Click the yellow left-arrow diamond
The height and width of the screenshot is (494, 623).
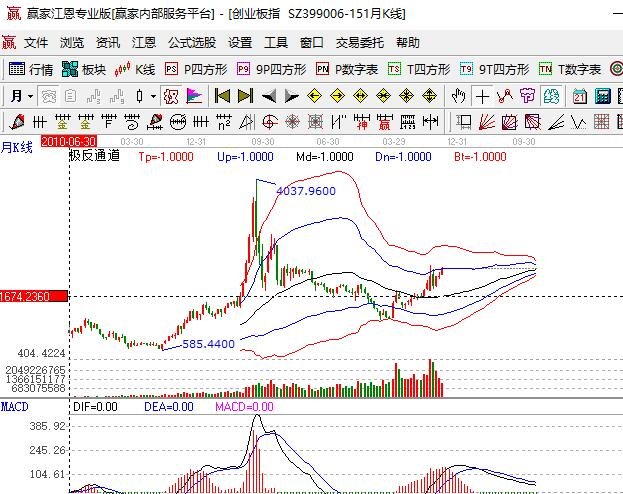click(314, 96)
